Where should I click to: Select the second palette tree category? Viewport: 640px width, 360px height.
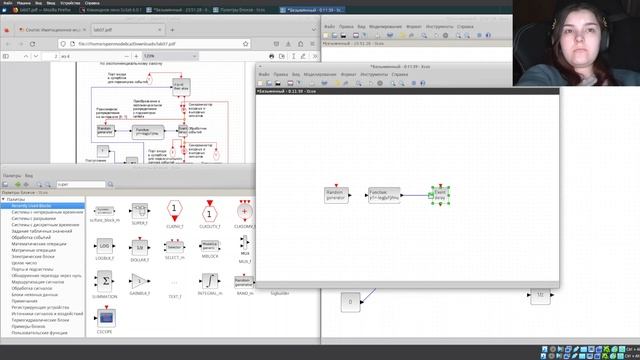[x=47, y=212]
